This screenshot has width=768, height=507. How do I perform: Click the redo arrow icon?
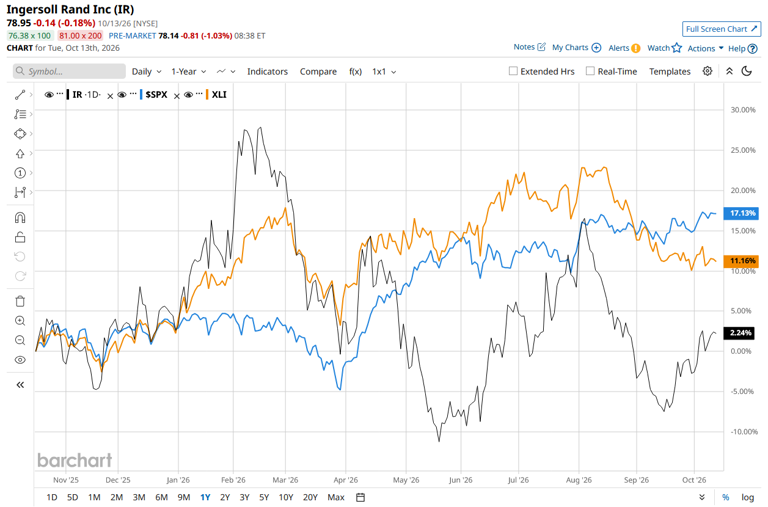click(20, 276)
